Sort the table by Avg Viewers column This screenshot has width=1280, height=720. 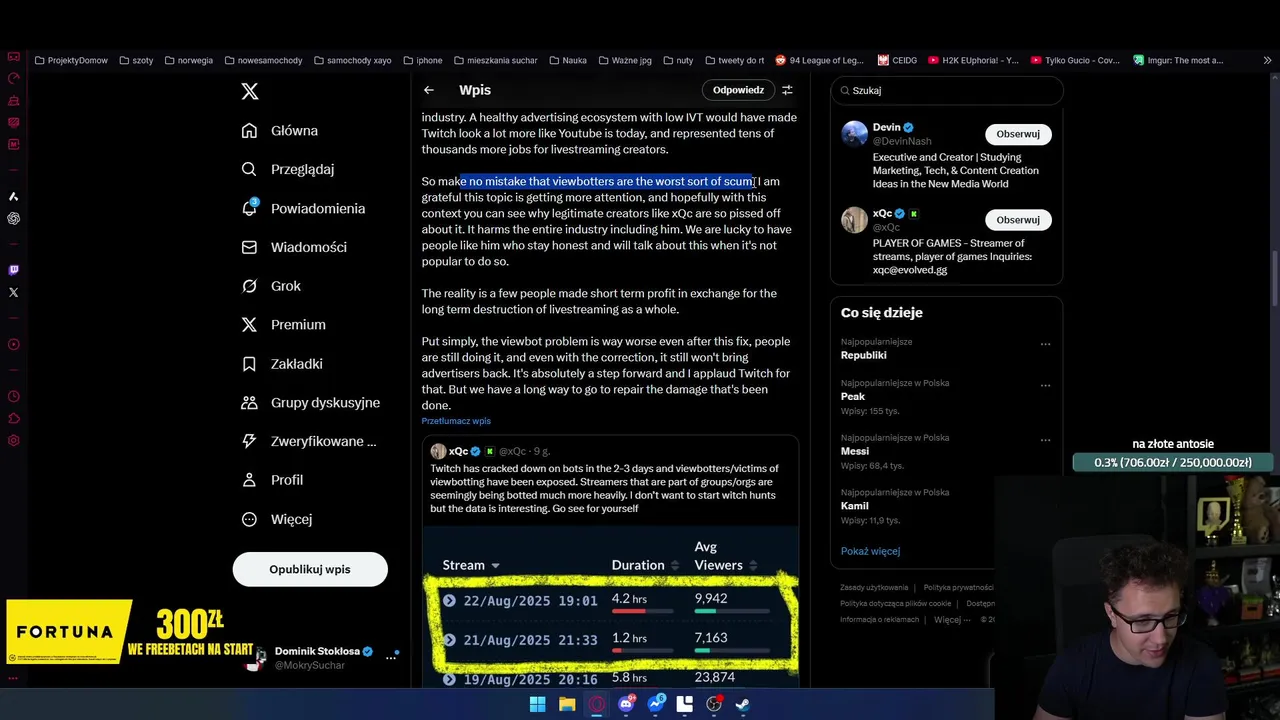click(725, 556)
